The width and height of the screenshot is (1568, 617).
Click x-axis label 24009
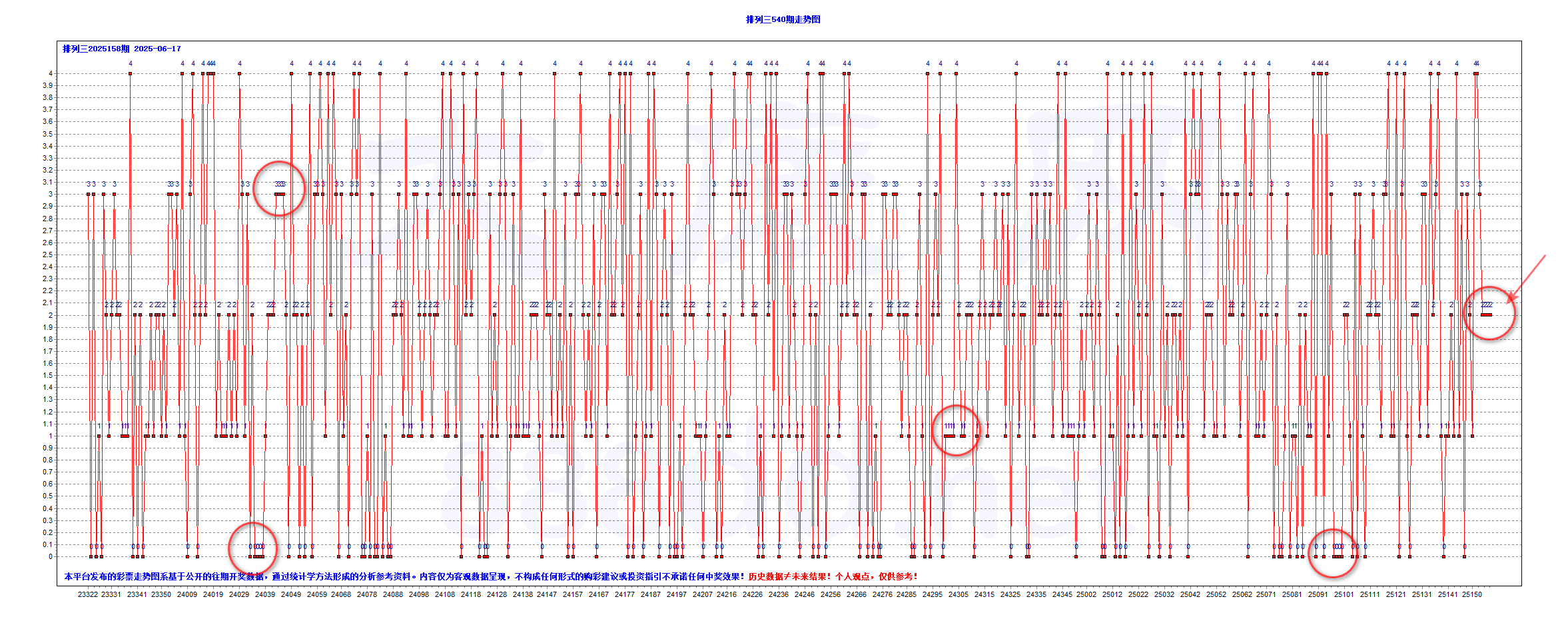187,594
